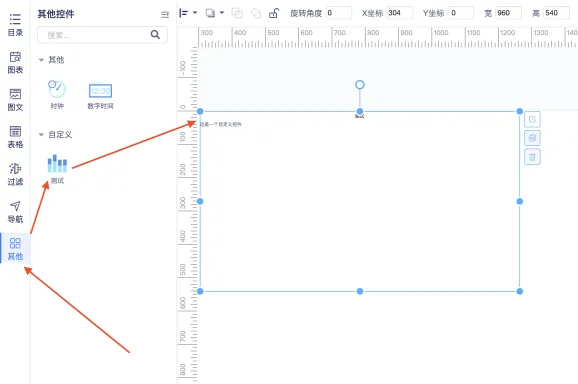This screenshot has height=384, width=578.
Task: Toggle the lock icon in toolbar
Action: click(274, 13)
